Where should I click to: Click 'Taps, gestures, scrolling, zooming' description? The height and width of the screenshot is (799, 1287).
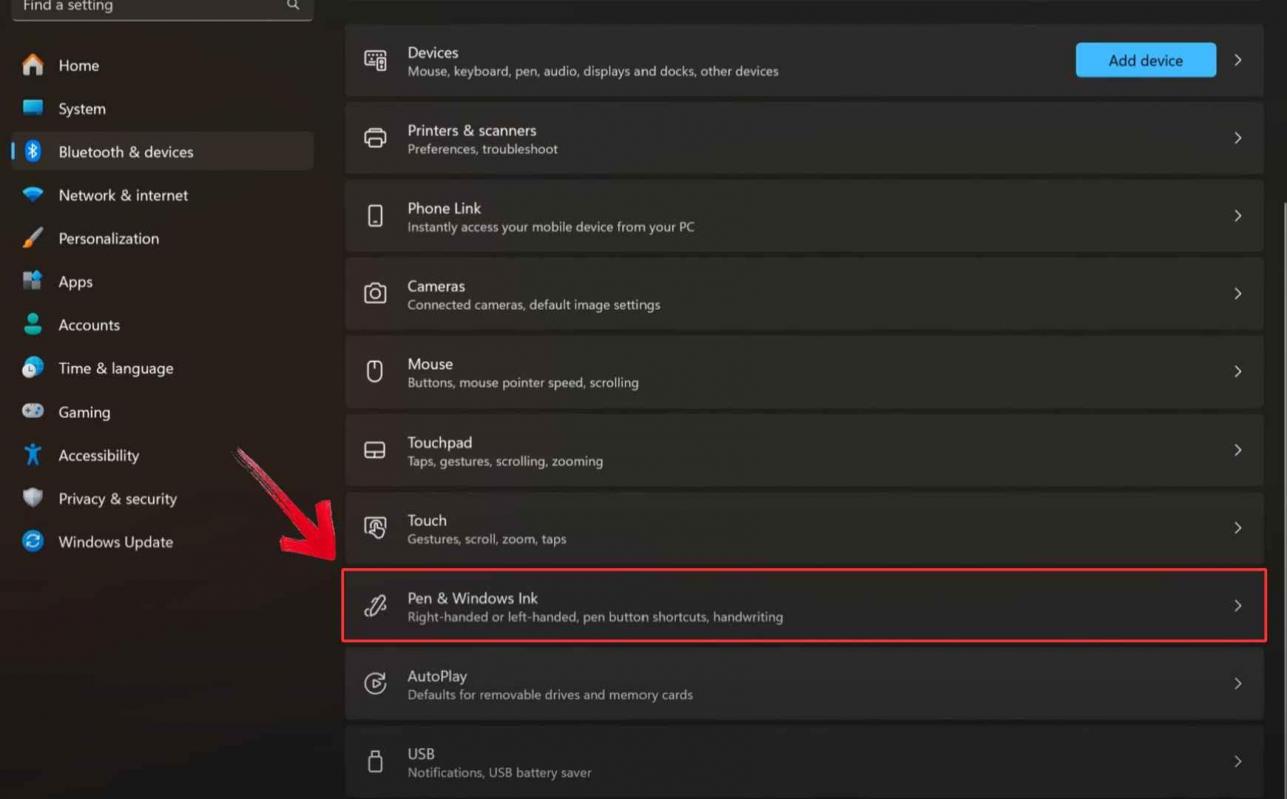tap(505, 462)
